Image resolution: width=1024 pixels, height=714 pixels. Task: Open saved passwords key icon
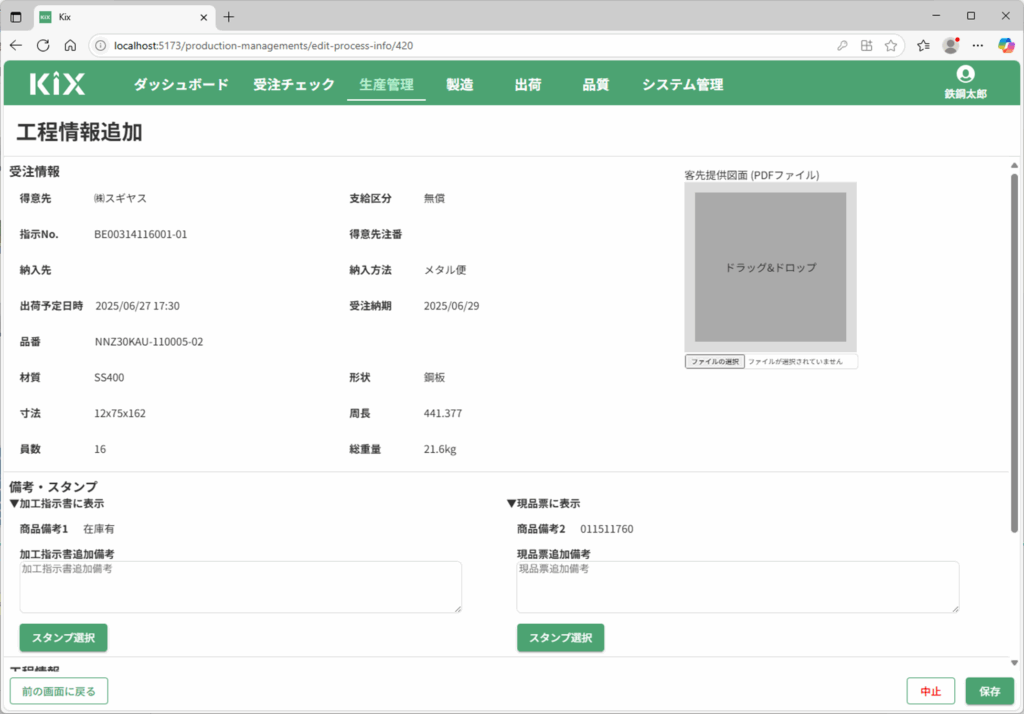pos(842,46)
